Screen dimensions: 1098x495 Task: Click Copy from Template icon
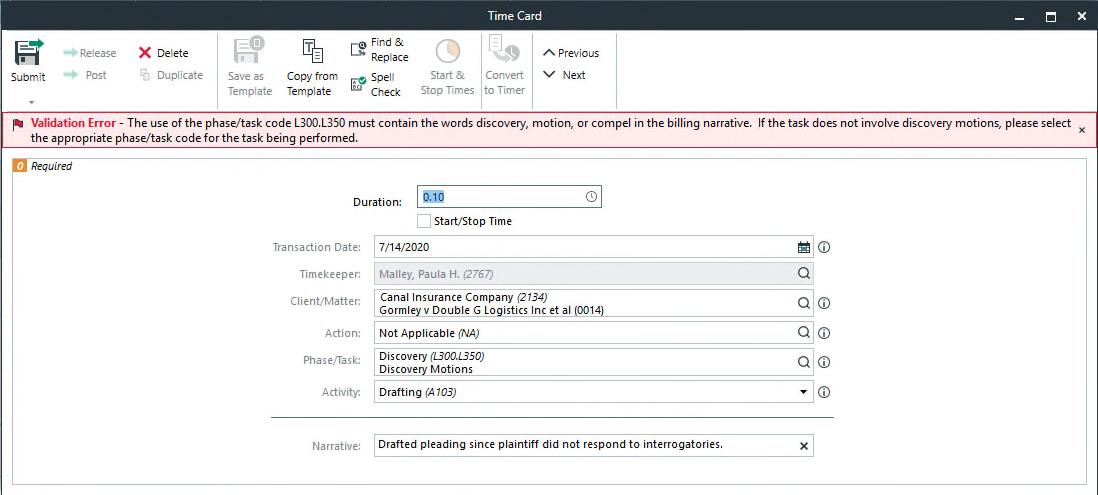pyautogui.click(x=312, y=52)
